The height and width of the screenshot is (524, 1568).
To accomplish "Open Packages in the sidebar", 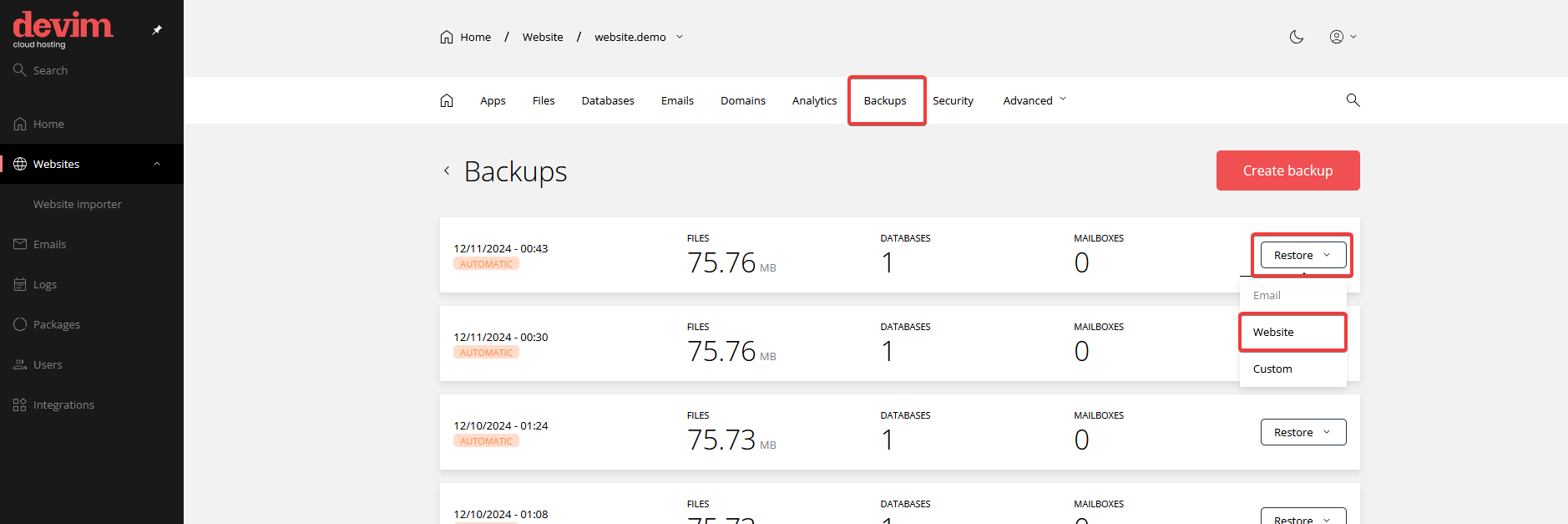I will 56,324.
